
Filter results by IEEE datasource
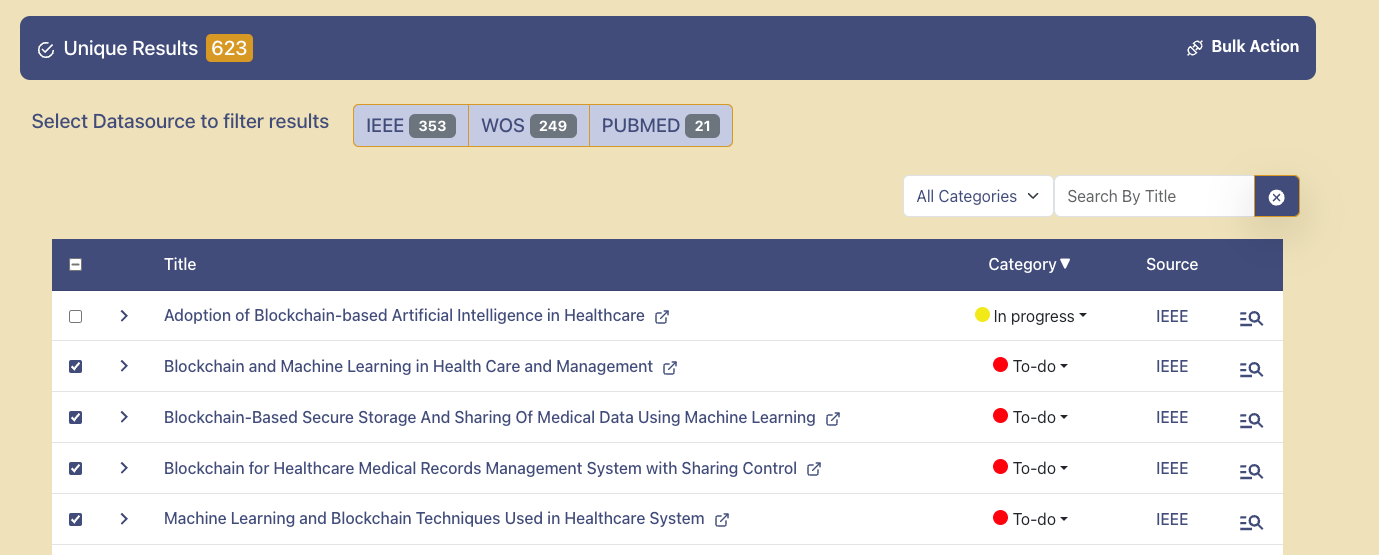(411, 126)
